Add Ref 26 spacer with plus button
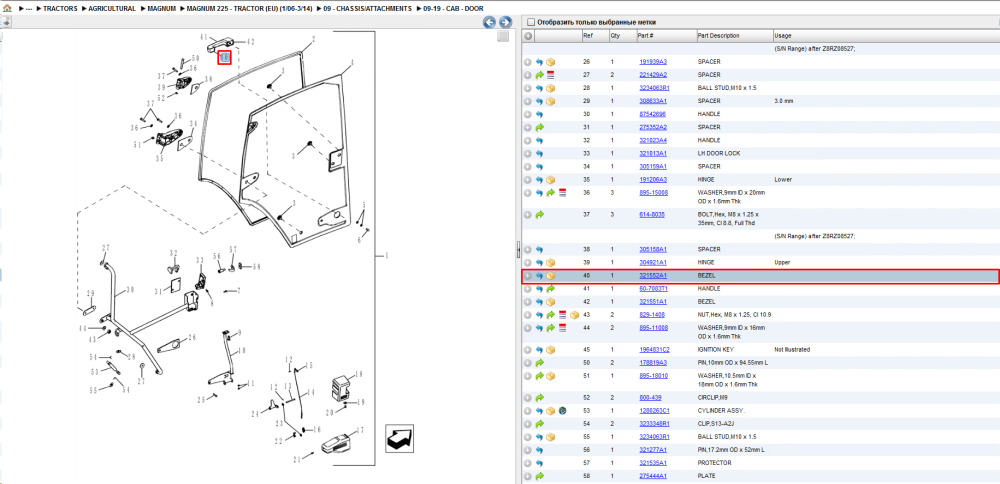1000x484 pixels. tap(527, 62)
